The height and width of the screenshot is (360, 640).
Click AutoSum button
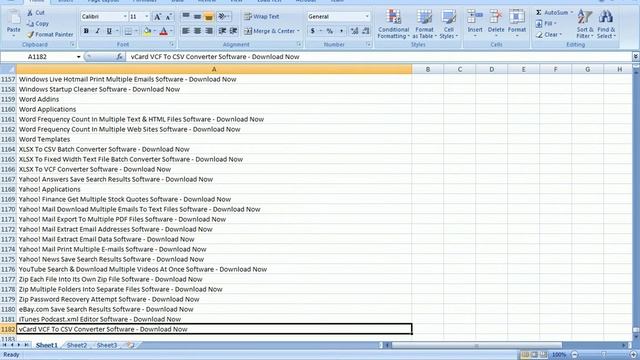552,13
